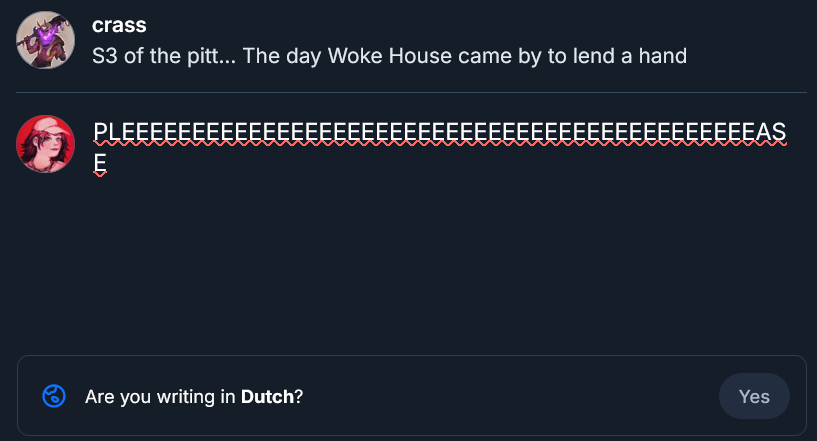
Task: Click the crass username
Action: coord(119,25)
